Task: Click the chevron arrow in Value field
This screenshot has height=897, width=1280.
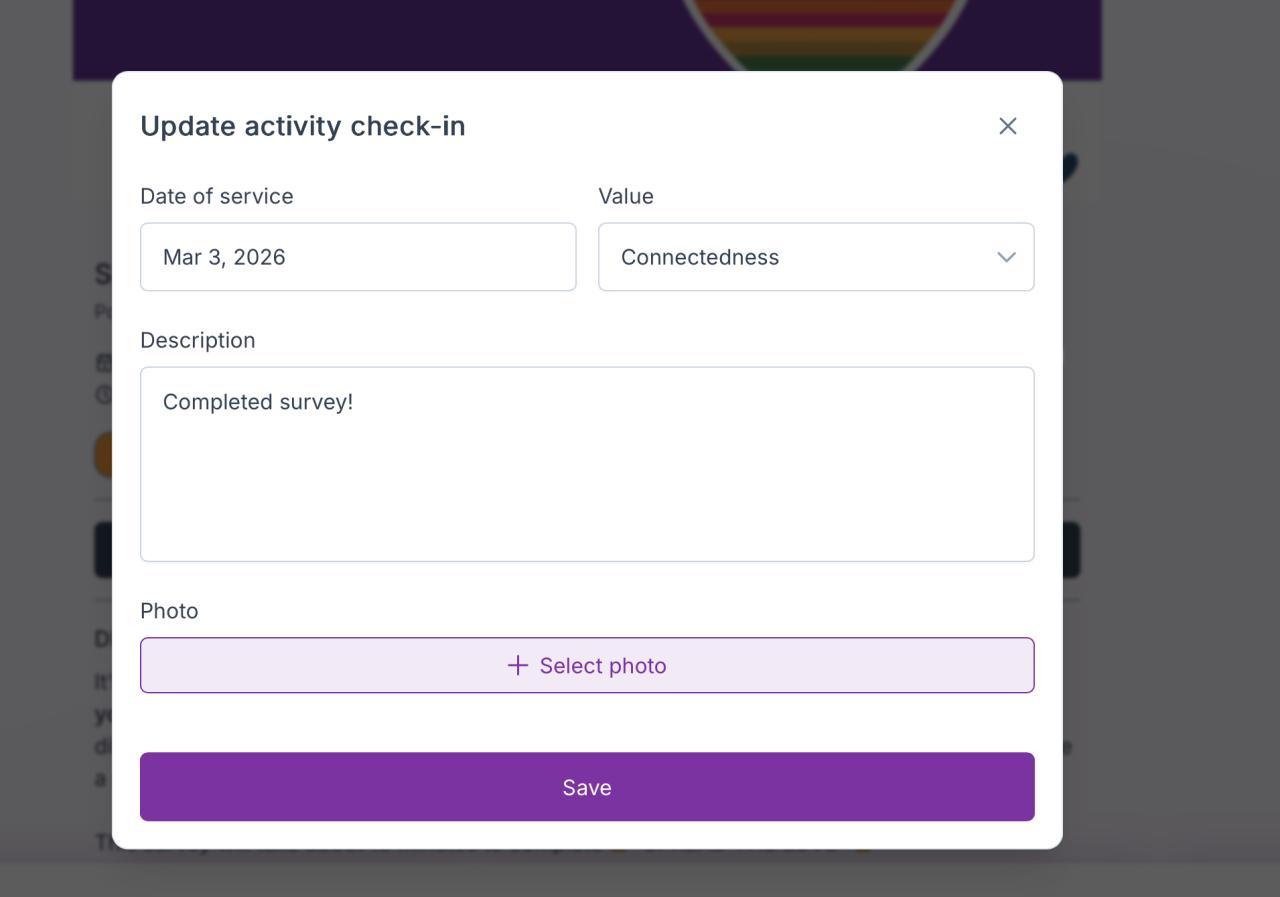Action: 1006,258
